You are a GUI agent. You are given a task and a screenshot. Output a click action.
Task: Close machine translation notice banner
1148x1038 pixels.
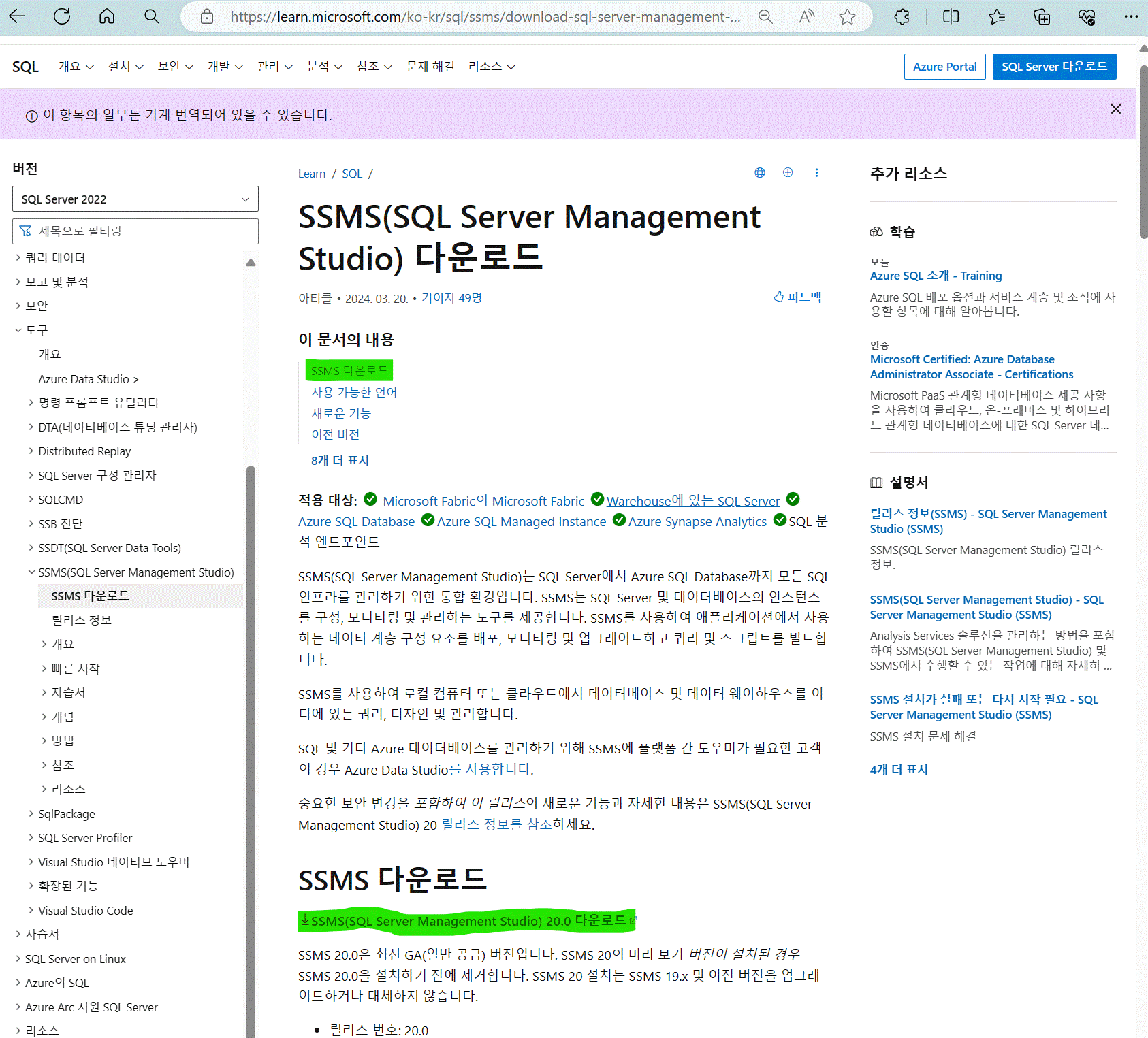coord(1116,109)
